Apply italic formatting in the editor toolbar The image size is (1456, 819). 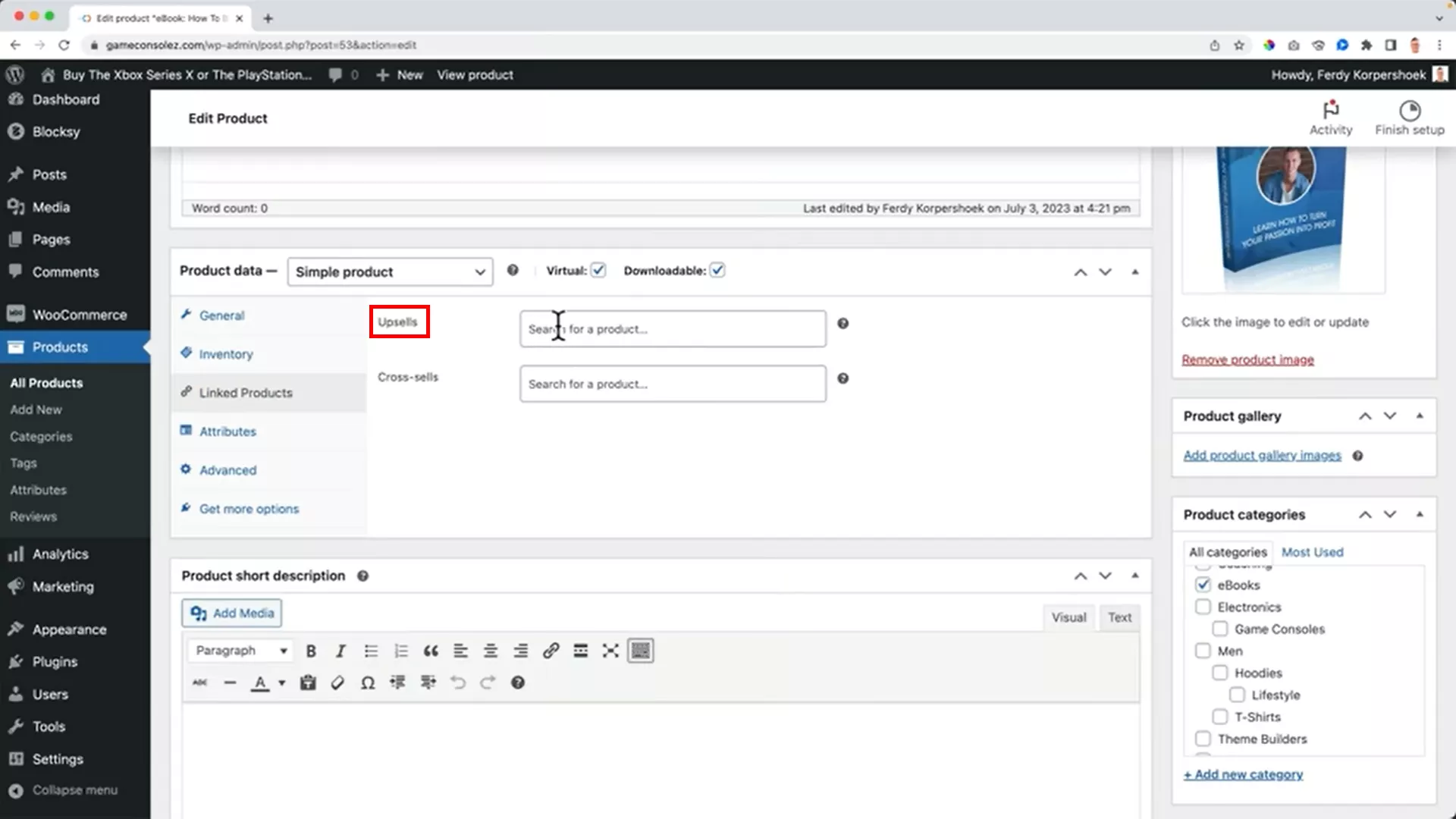coord(340,651)
